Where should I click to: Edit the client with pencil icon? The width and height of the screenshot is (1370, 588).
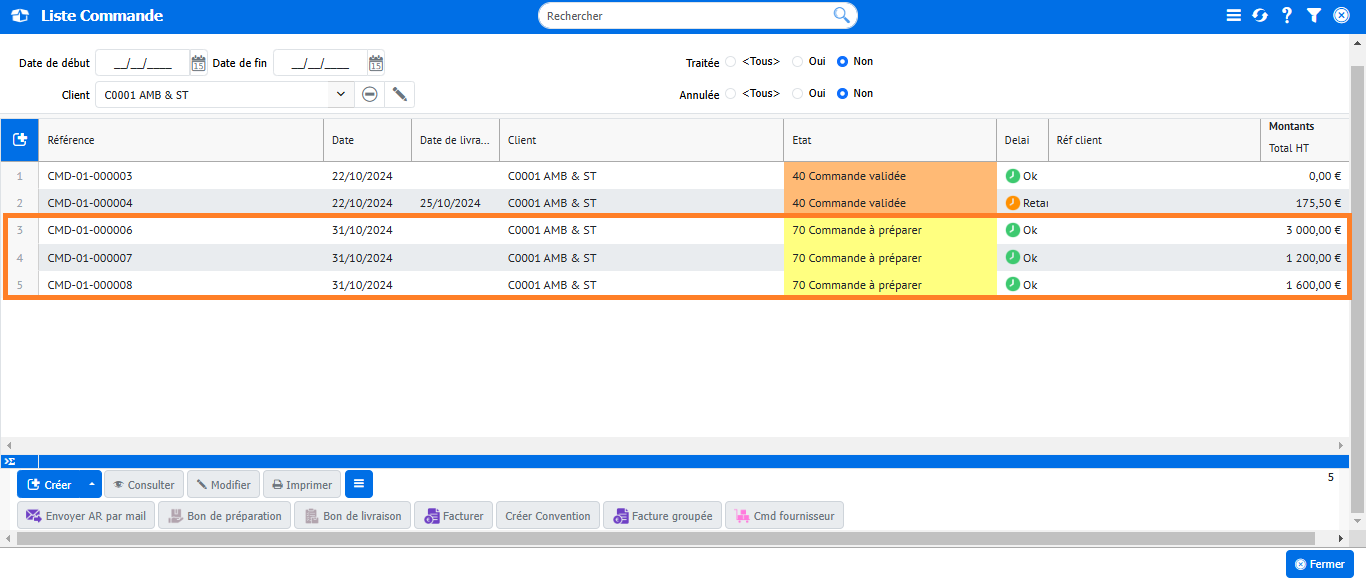point(399,94)
